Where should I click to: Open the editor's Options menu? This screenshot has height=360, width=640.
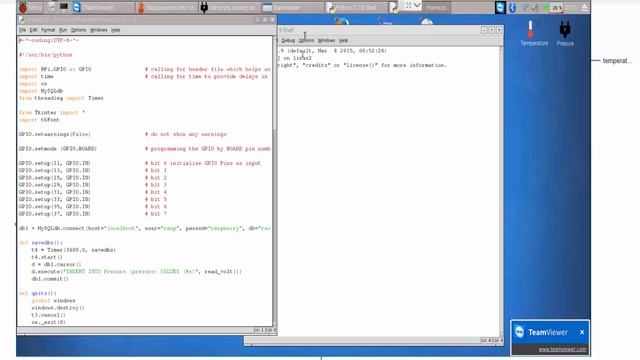(x=78, y=30)
